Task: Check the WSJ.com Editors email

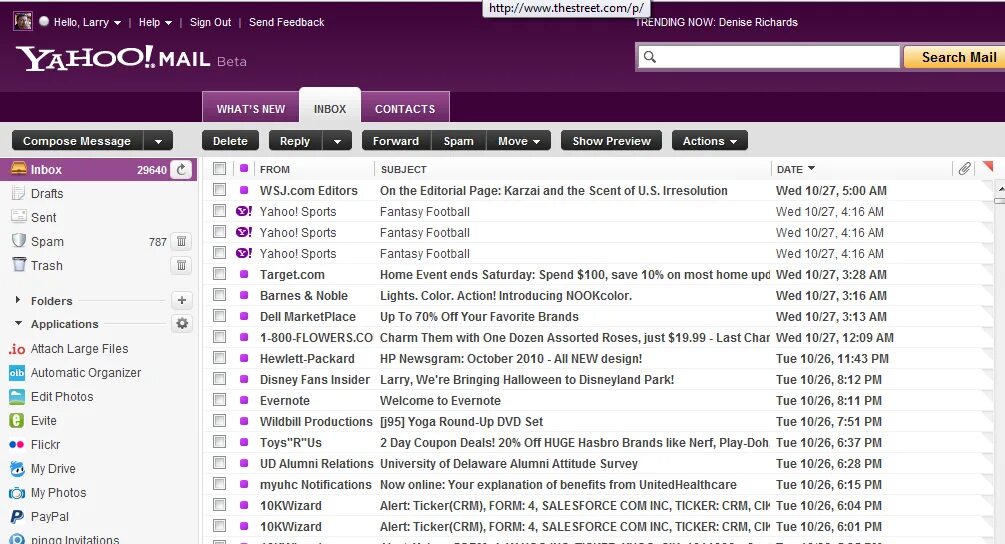Action: pyautogui.click(x=220, y=190)
